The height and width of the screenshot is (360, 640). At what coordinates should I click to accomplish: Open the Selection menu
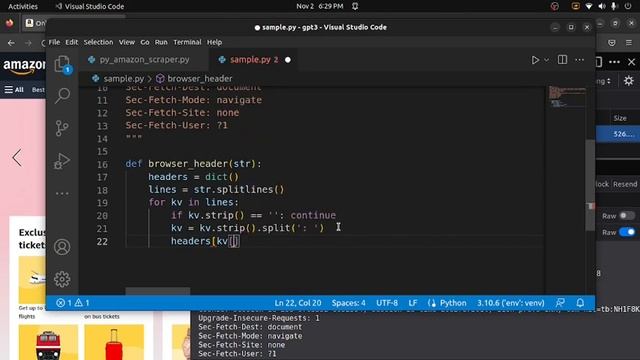[98, 42]
